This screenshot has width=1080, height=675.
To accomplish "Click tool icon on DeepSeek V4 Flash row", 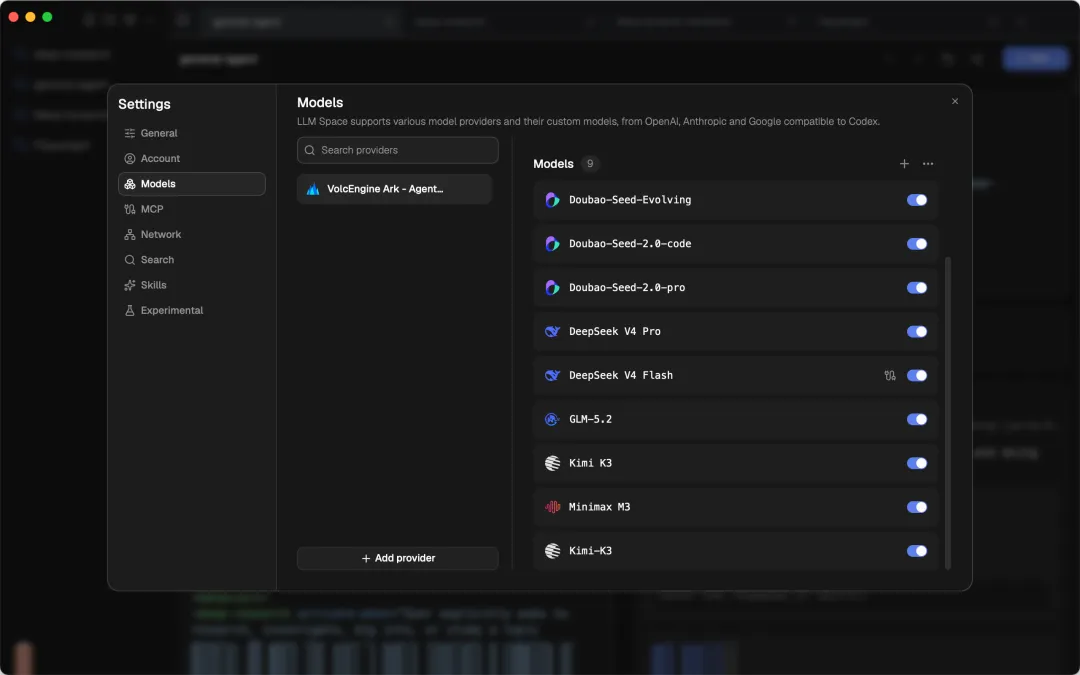I will [x=890, y=375].
